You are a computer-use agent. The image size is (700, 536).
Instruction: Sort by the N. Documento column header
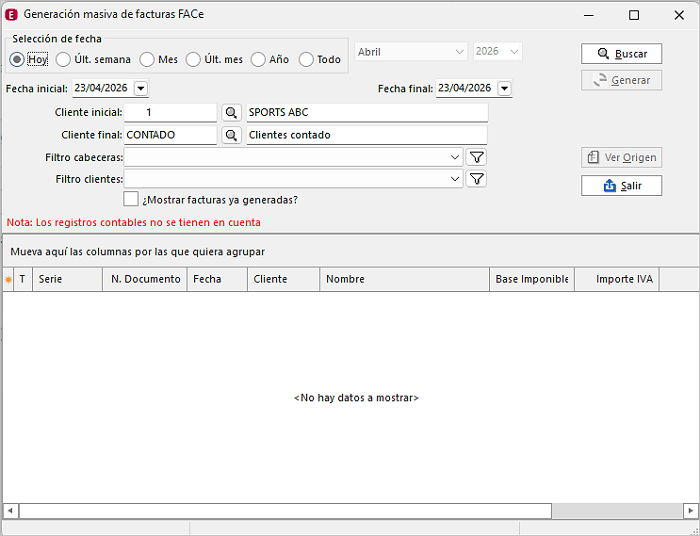(145, 279)
